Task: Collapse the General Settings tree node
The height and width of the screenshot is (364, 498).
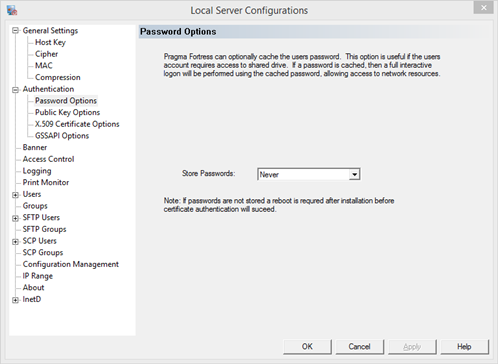Action: coord(15,31)
